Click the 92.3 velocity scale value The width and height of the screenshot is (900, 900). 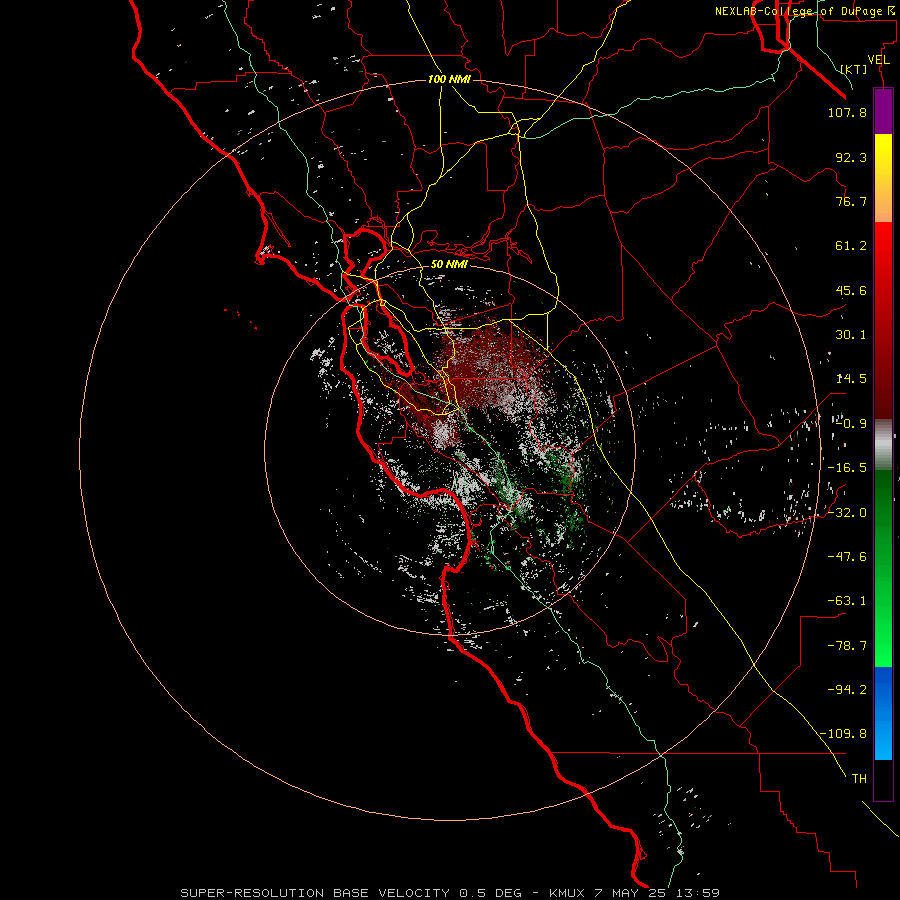pyautogui.click(x=851, y=157)
